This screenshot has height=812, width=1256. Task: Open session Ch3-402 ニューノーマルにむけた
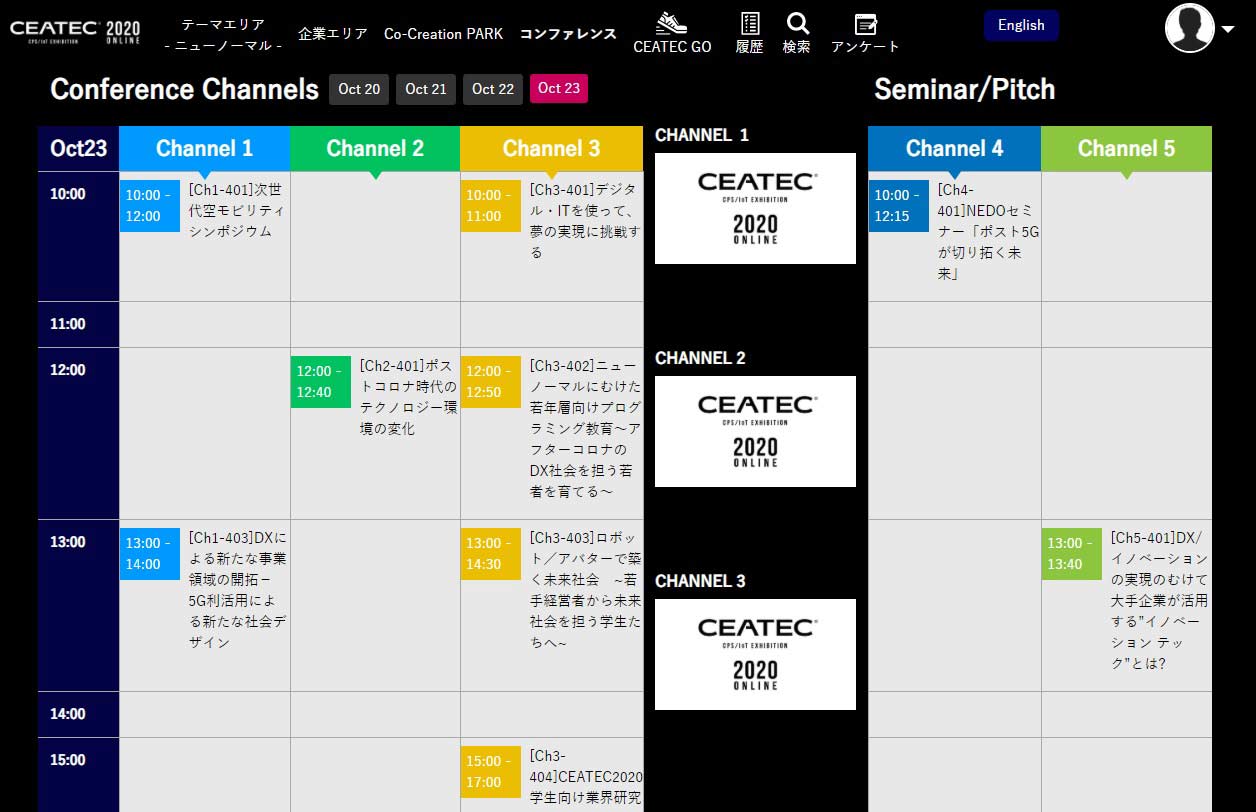pyautogui.click(x=585, y=428)
